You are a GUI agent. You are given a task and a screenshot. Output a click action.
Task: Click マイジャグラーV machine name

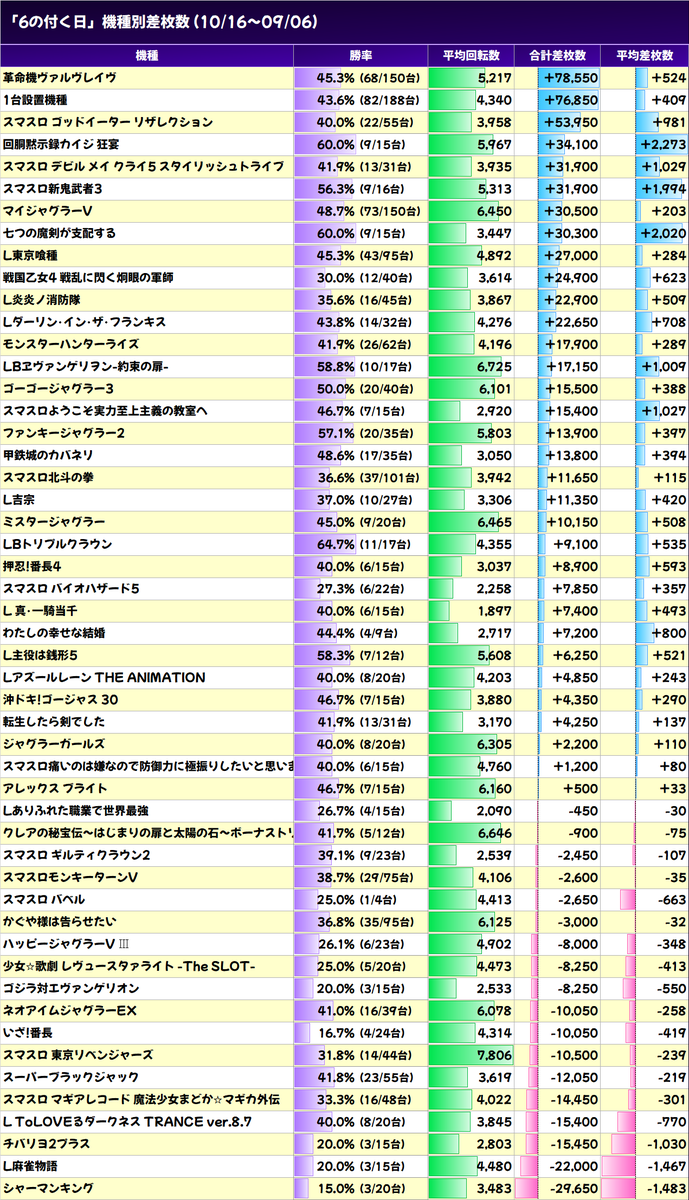click(x=47, y=210)
